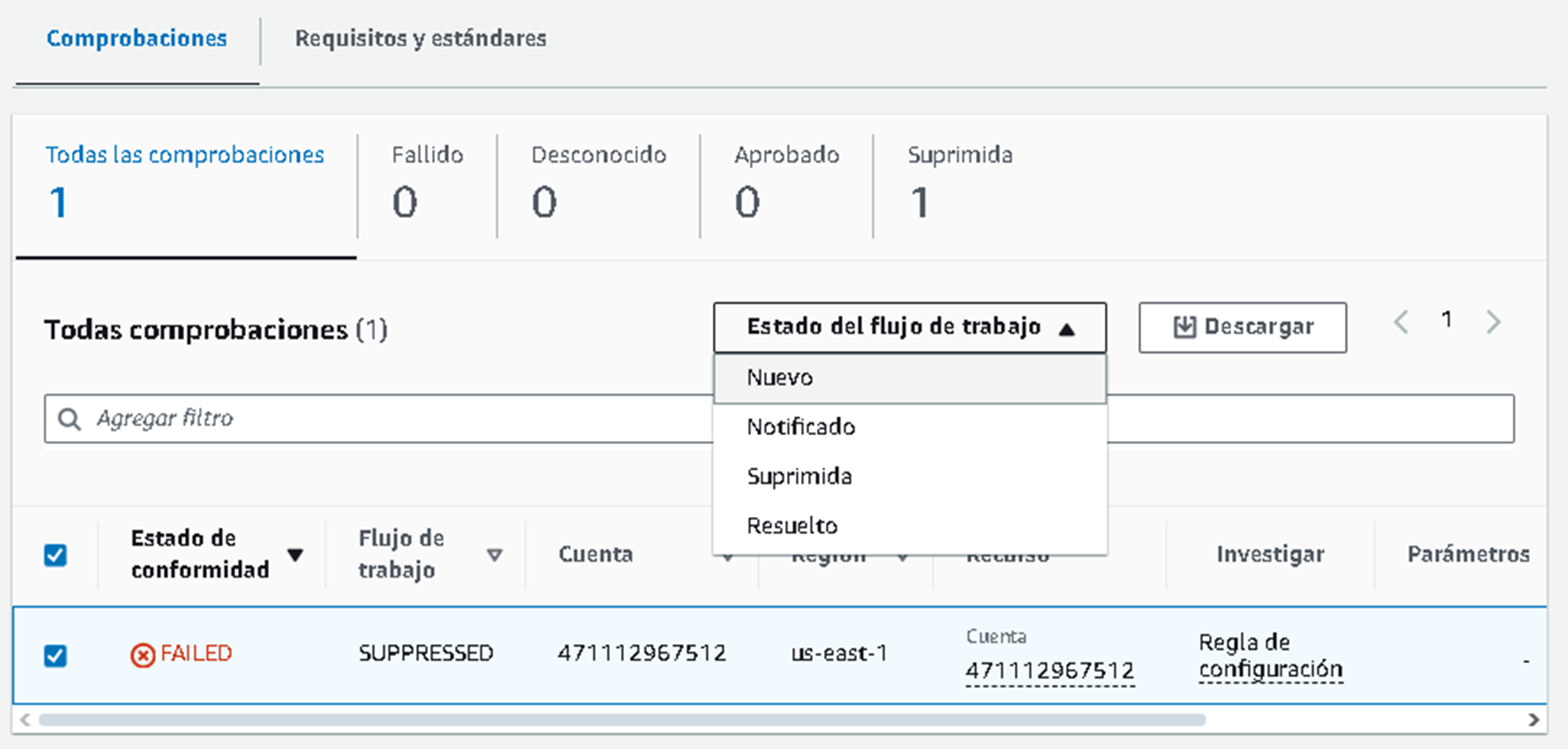Click the previous page arrow

1401,322
